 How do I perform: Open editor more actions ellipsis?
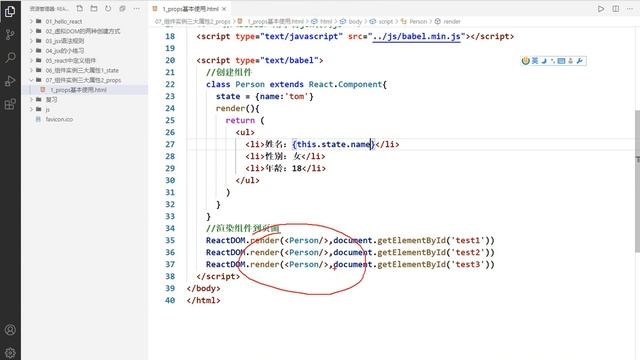[x=630, y=8]
